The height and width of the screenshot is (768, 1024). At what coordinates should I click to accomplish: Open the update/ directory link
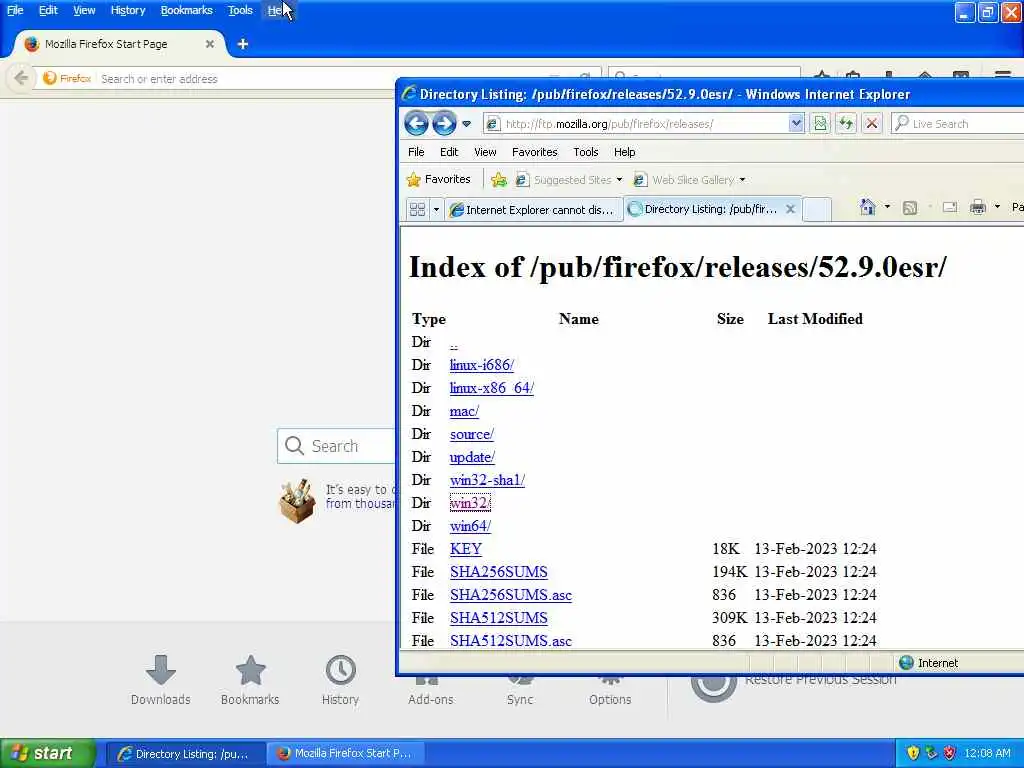click(472, 457)
